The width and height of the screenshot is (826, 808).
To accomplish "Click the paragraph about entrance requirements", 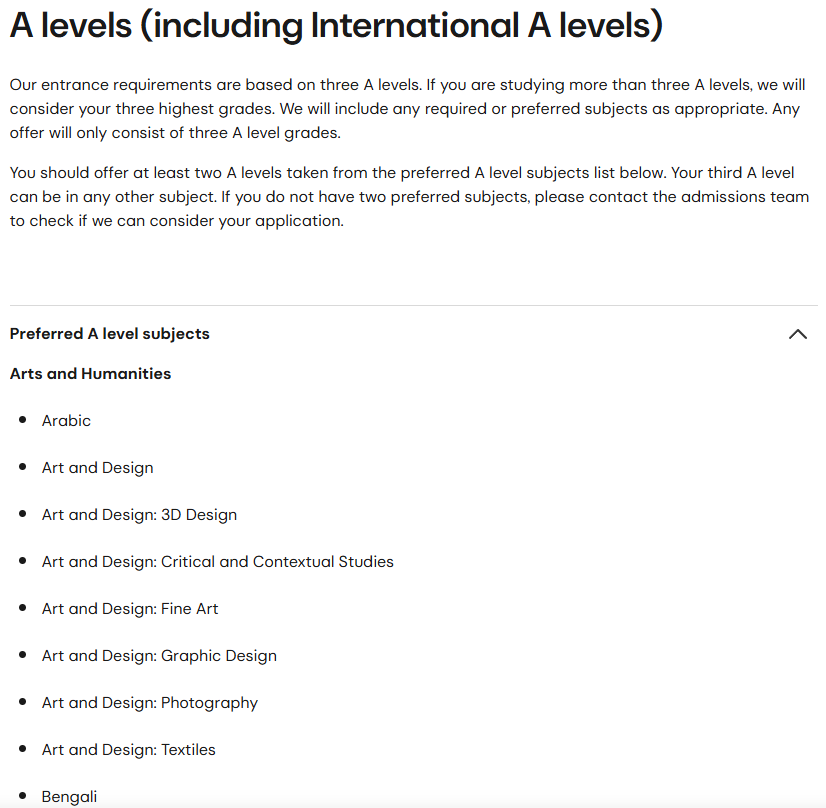I will tap(413, 108).
